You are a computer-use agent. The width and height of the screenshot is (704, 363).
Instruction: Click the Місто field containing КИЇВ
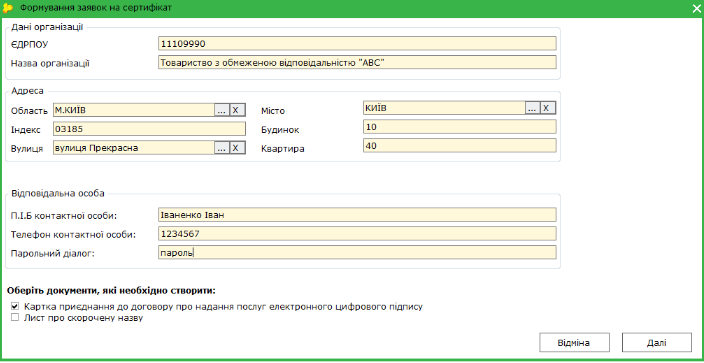[444, 108]
